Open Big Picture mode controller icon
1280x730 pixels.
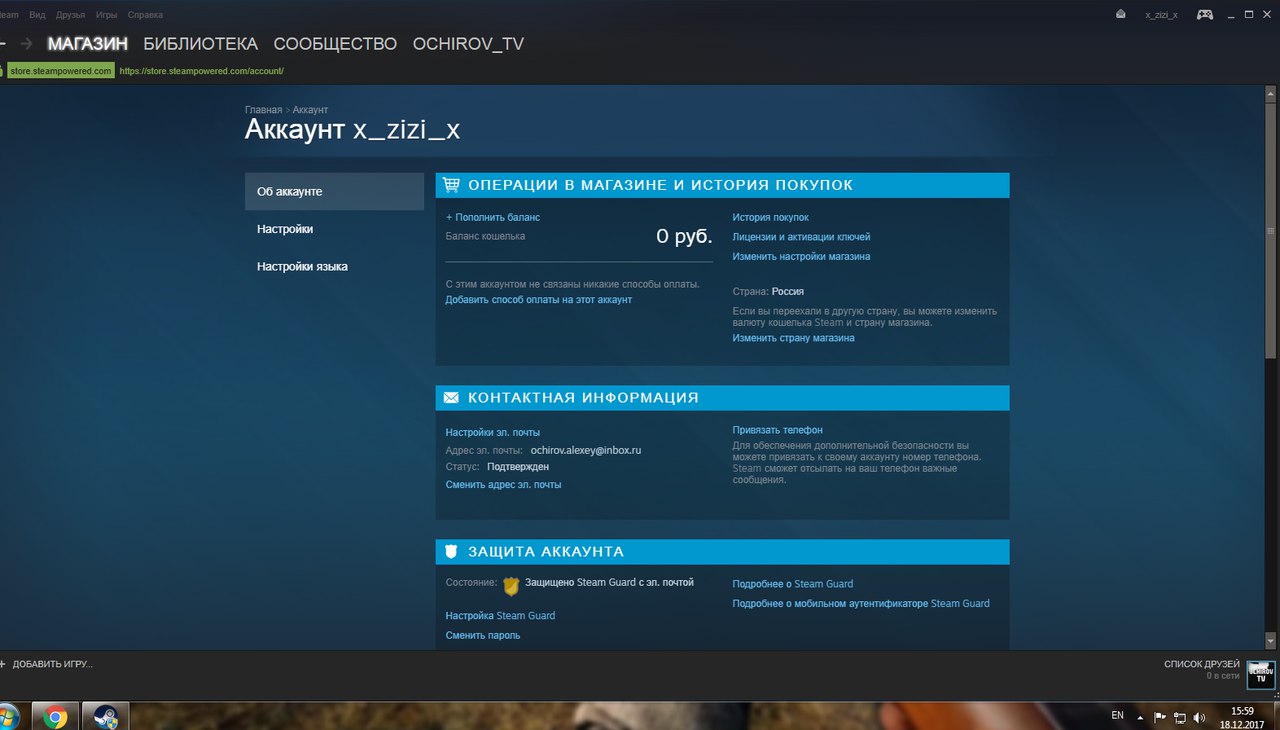pos(1205,15)
